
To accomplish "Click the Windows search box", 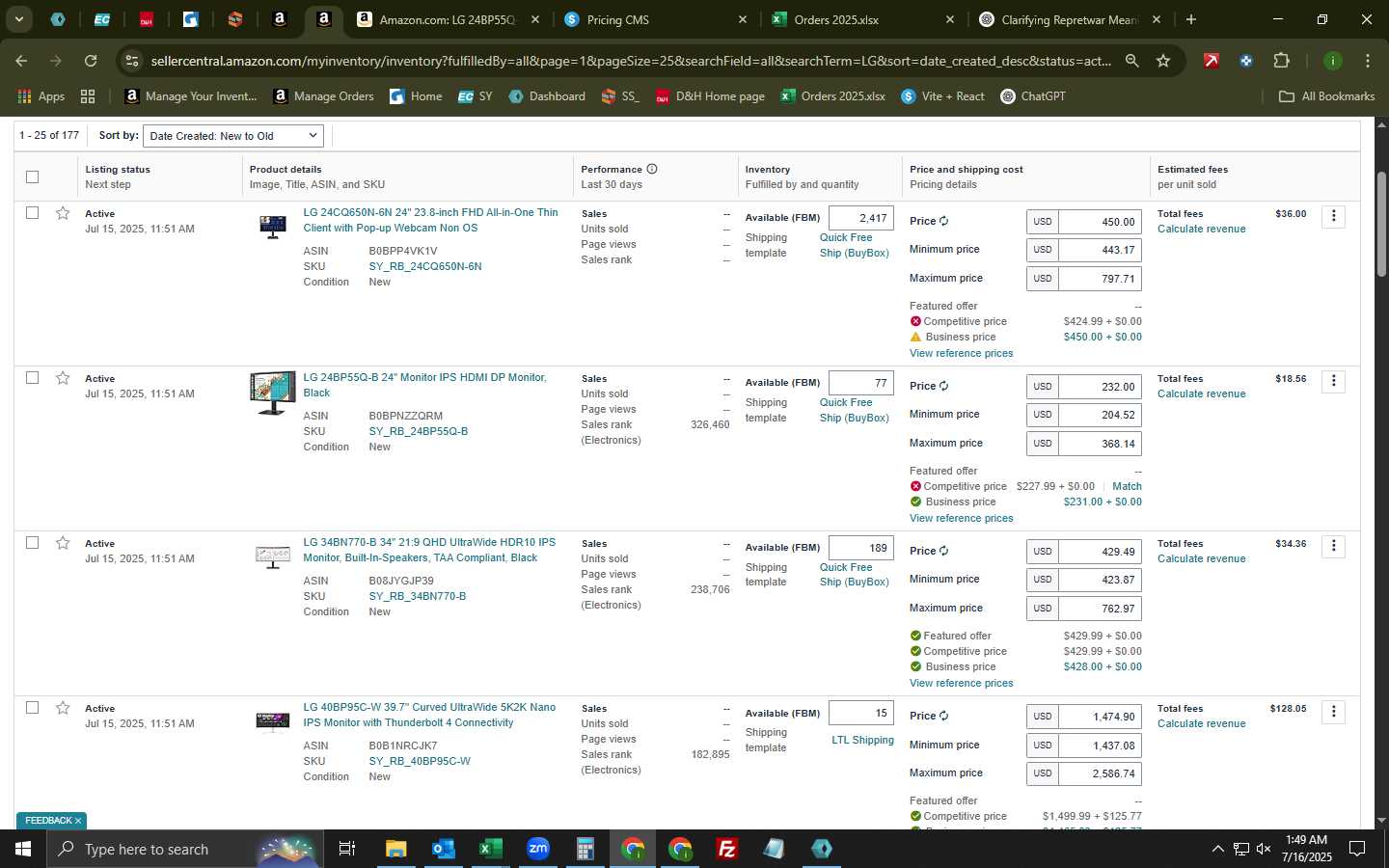I will coord(183,849).
